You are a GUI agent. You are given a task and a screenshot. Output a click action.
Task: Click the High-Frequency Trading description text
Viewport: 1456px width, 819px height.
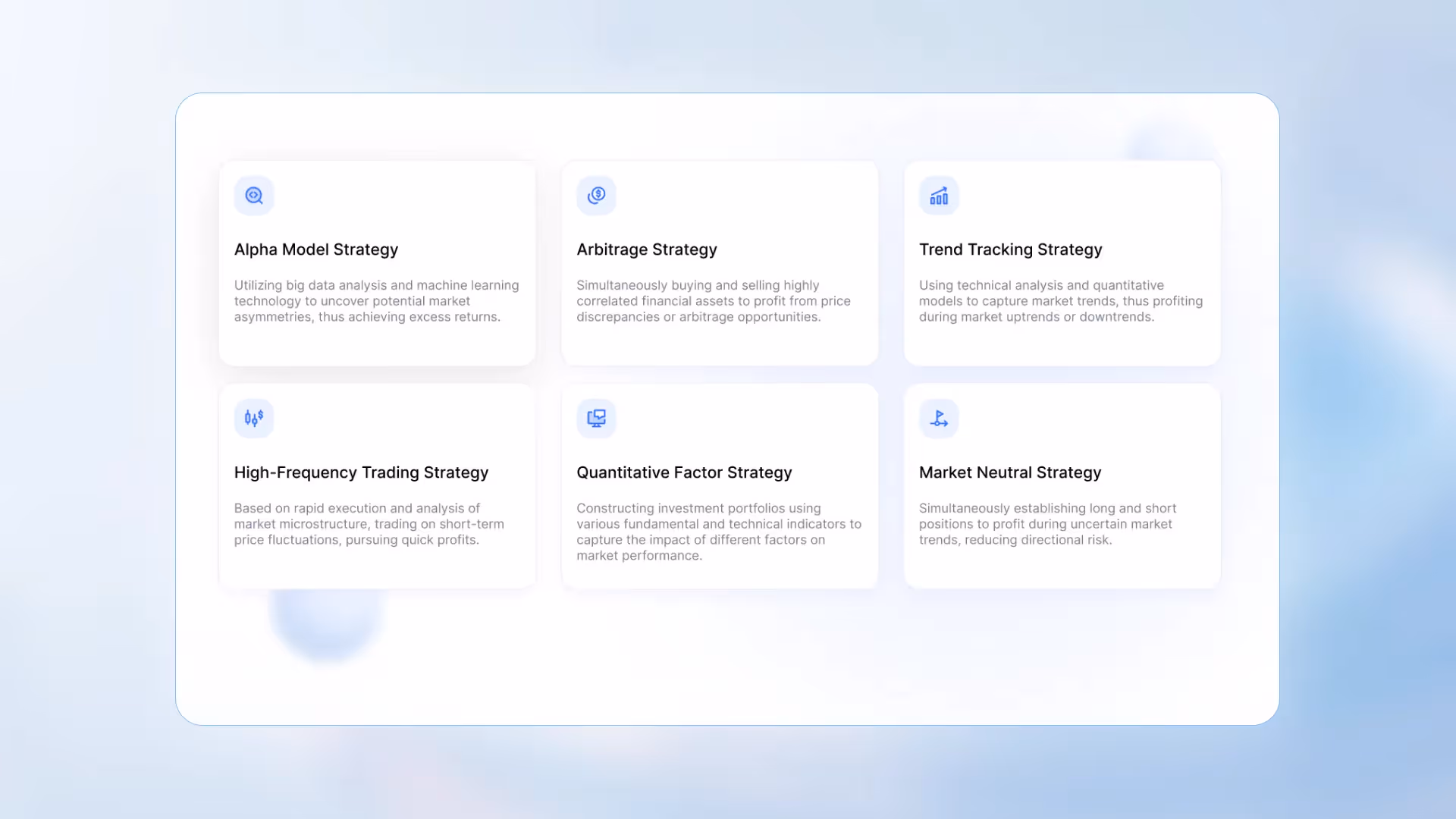tap(369, 524)
